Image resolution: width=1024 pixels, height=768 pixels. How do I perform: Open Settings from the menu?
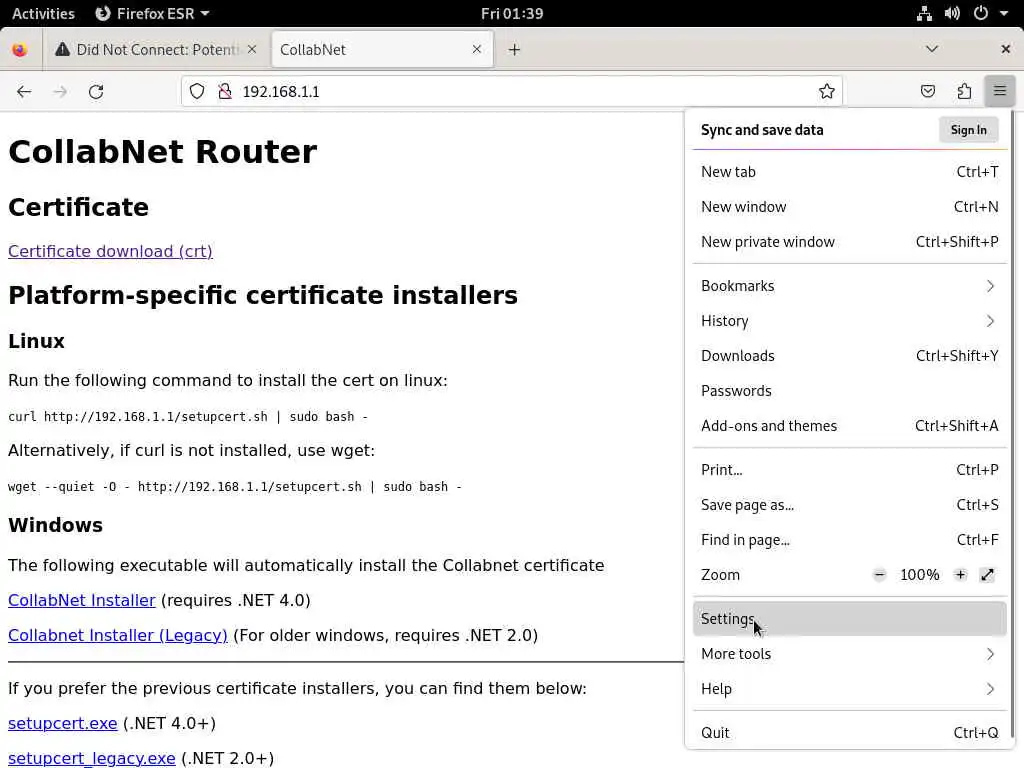tap(849, 618)
